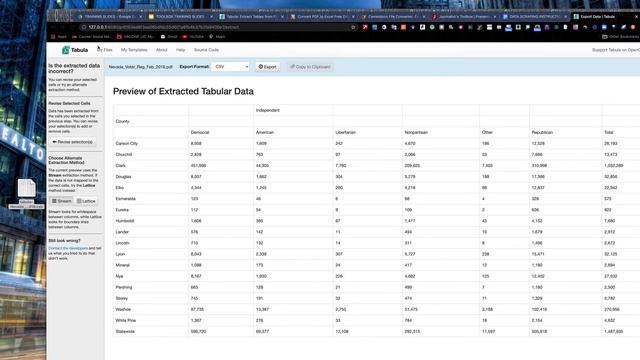Image resolution: width=640 pixels, height=360 pixels.
Task: Click the Nye row label
Action: click(x=119, y=276)
